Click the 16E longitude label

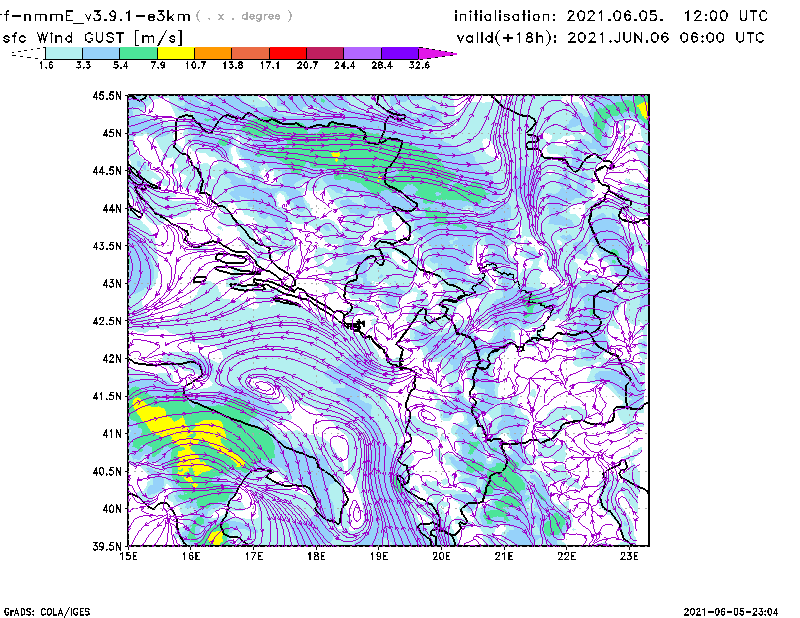(191, 556)
